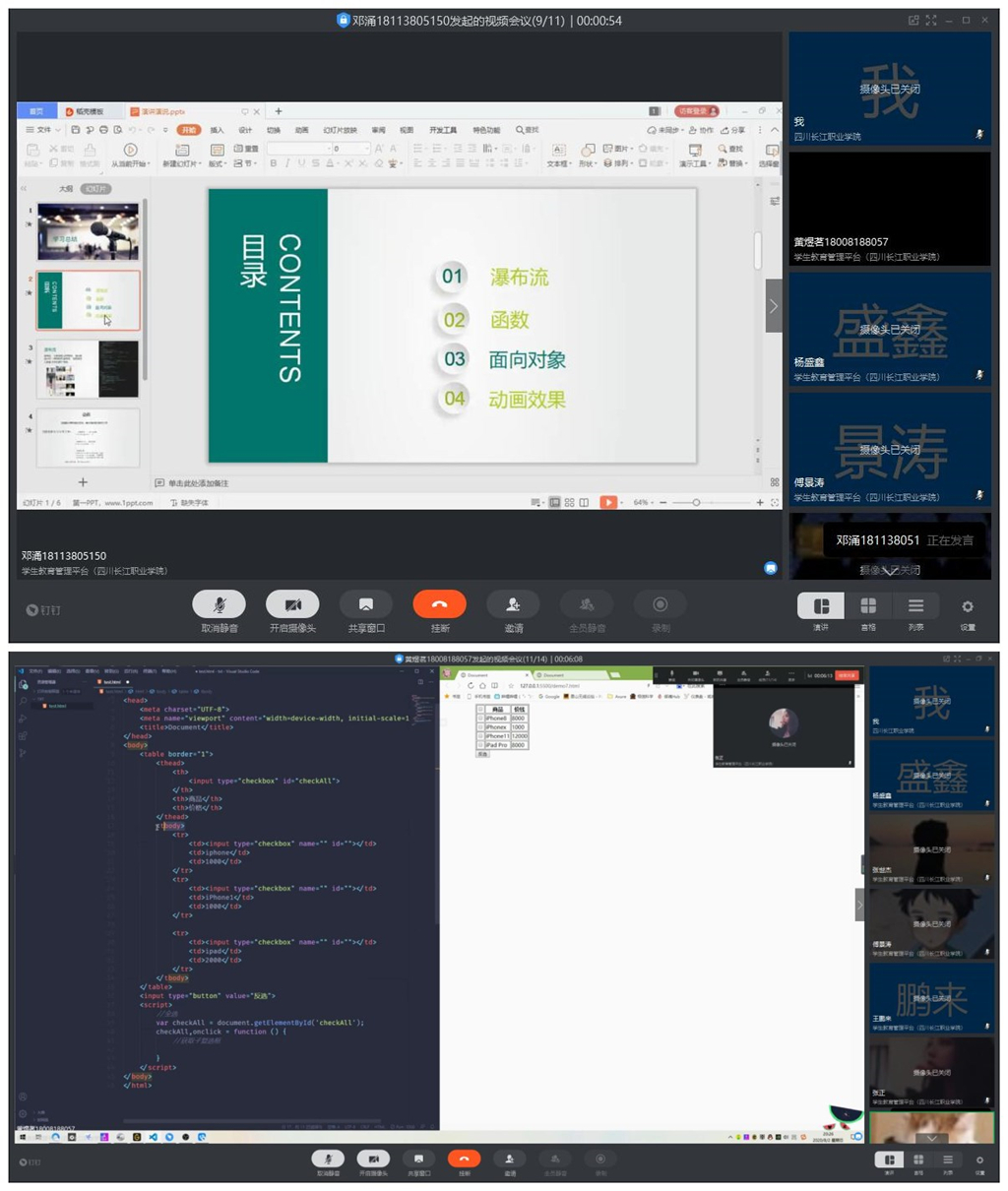Select 宫格 layout in the 11/14 meeting
Image resolution: width=1008 pixels, height=1191 pixels.
tap(918, 1160)
